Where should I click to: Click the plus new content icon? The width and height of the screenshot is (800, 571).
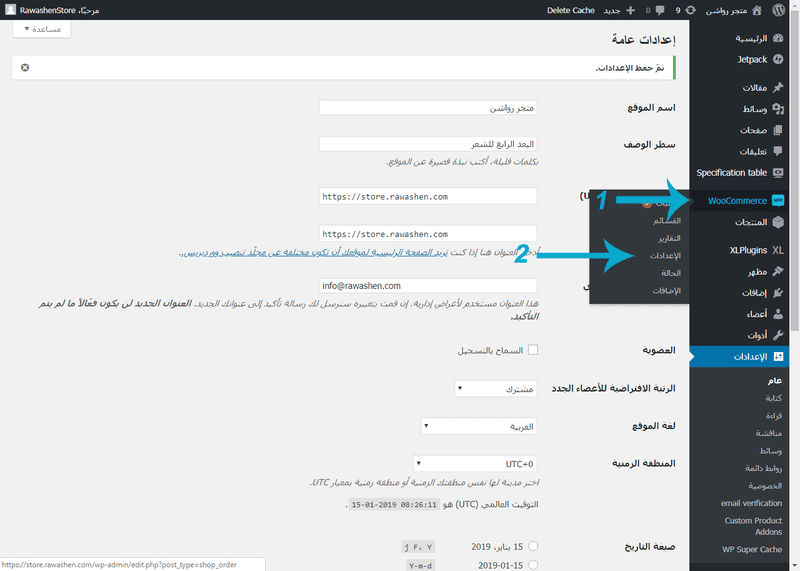tap(631, 10)
